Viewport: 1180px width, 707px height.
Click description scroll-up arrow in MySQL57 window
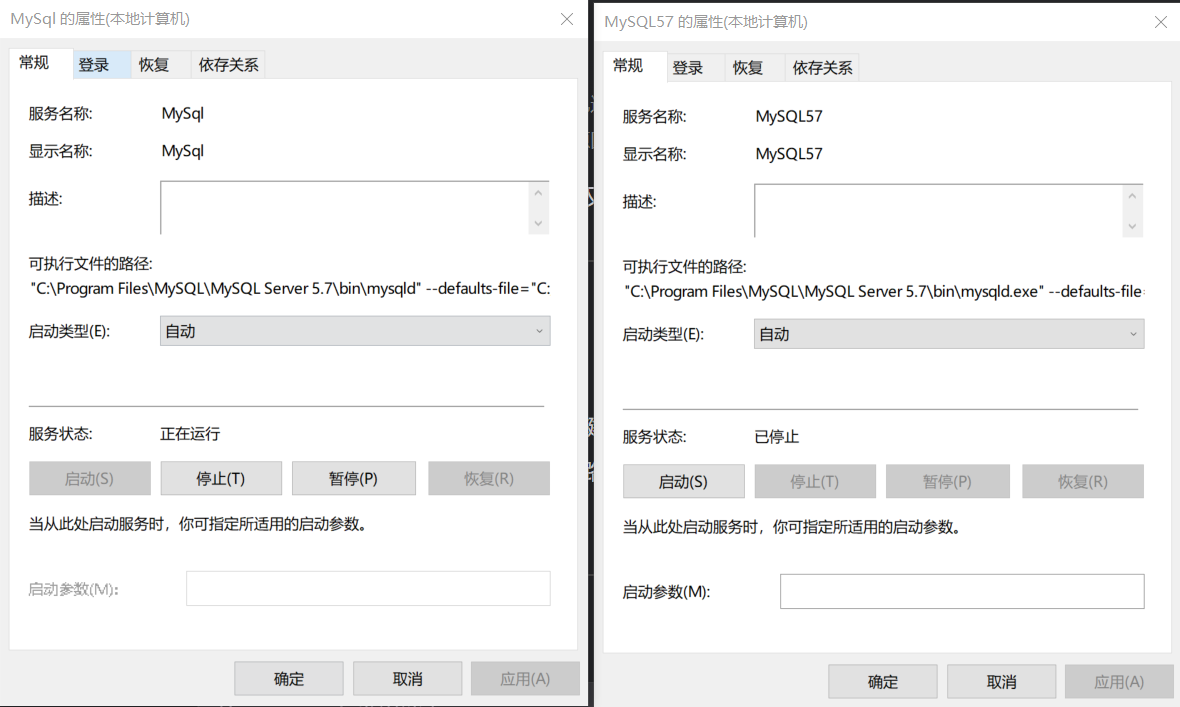(x=1132, y=196)
